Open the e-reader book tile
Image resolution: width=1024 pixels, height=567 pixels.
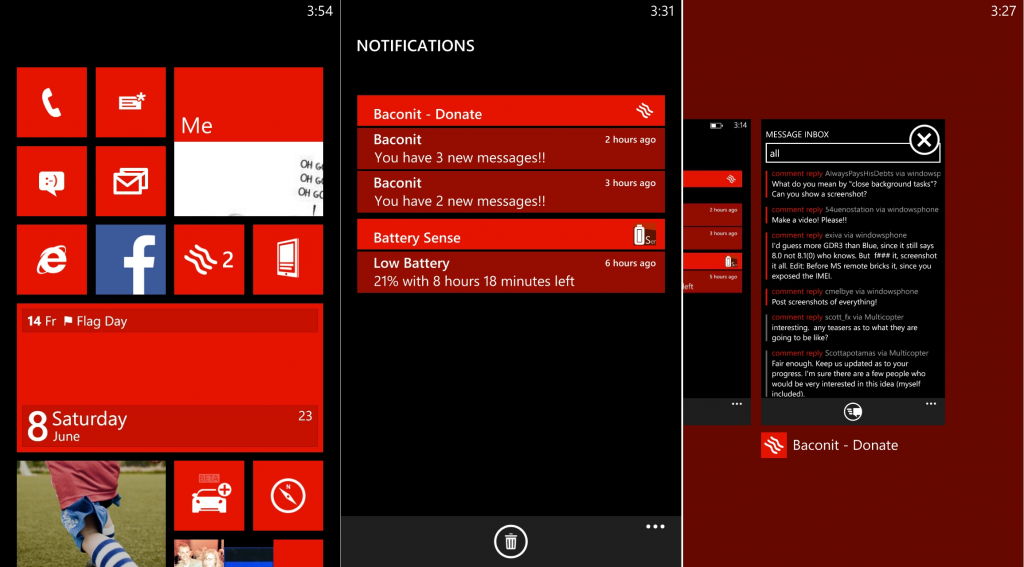pos(288,259)
